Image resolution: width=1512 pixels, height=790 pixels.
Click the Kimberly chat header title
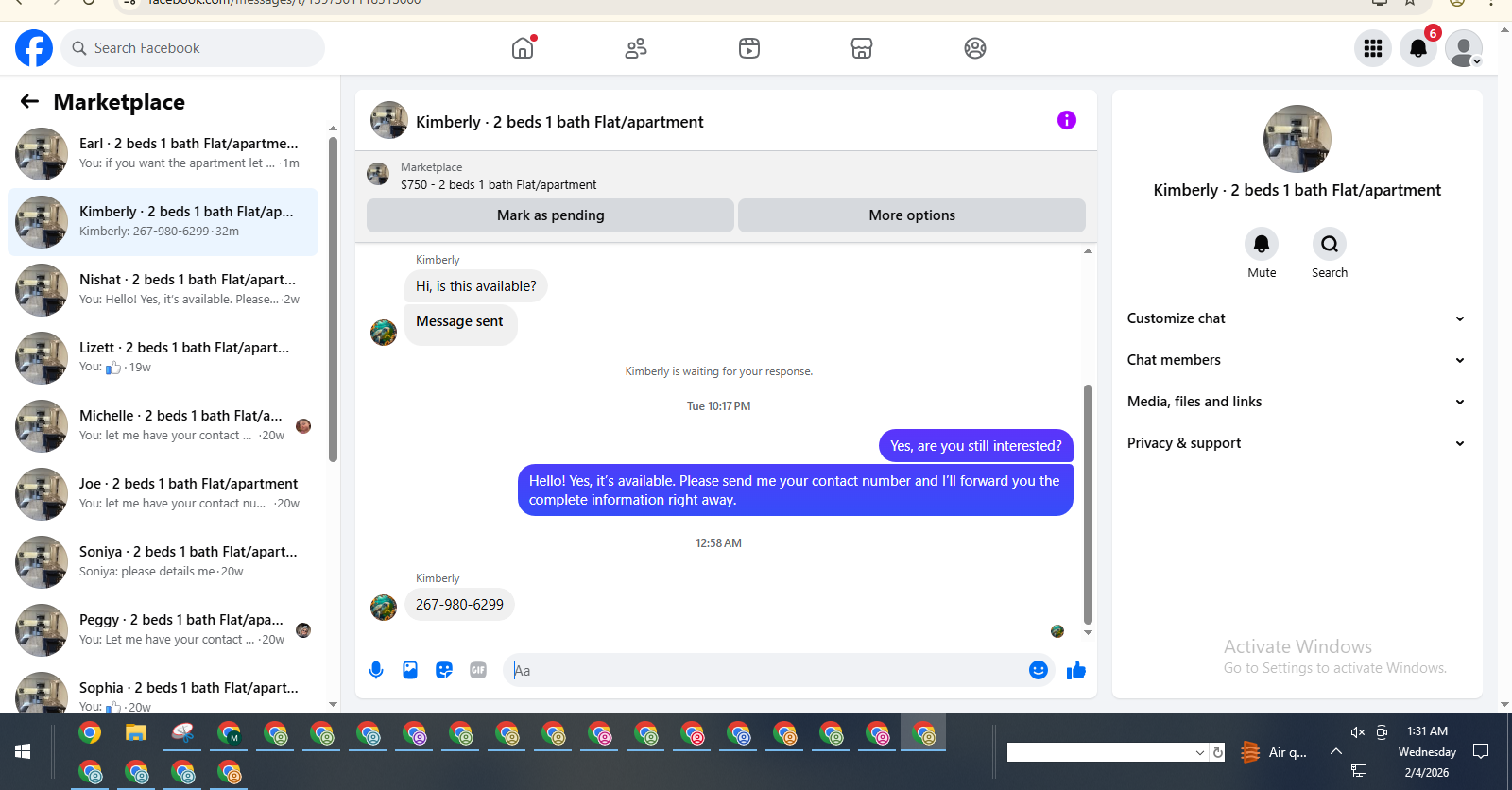pyautogui.click(x=559, y=122)
